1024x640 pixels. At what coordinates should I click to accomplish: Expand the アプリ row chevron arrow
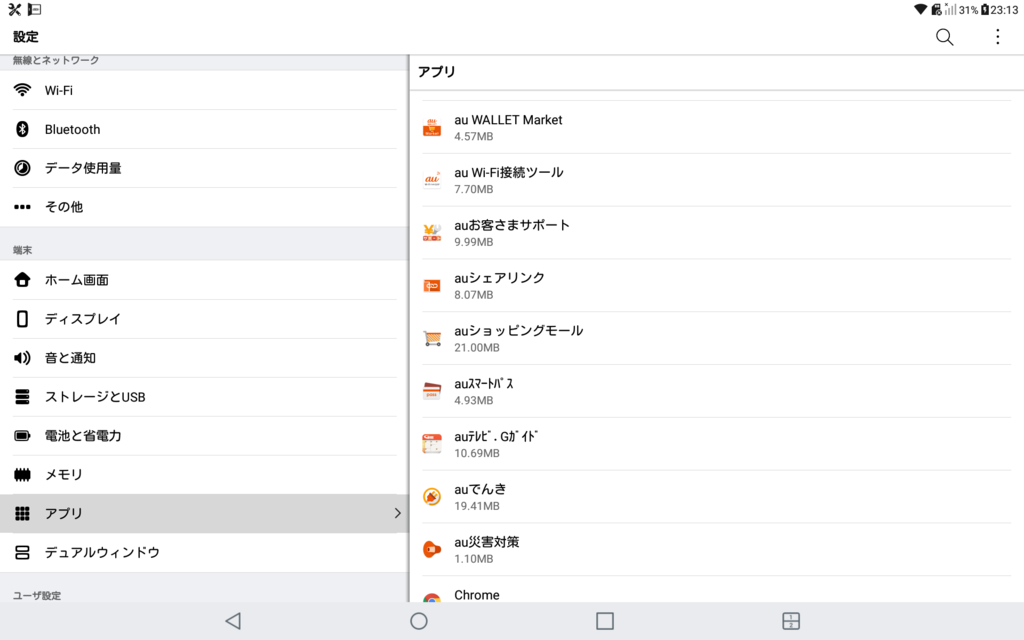(397, 513)
